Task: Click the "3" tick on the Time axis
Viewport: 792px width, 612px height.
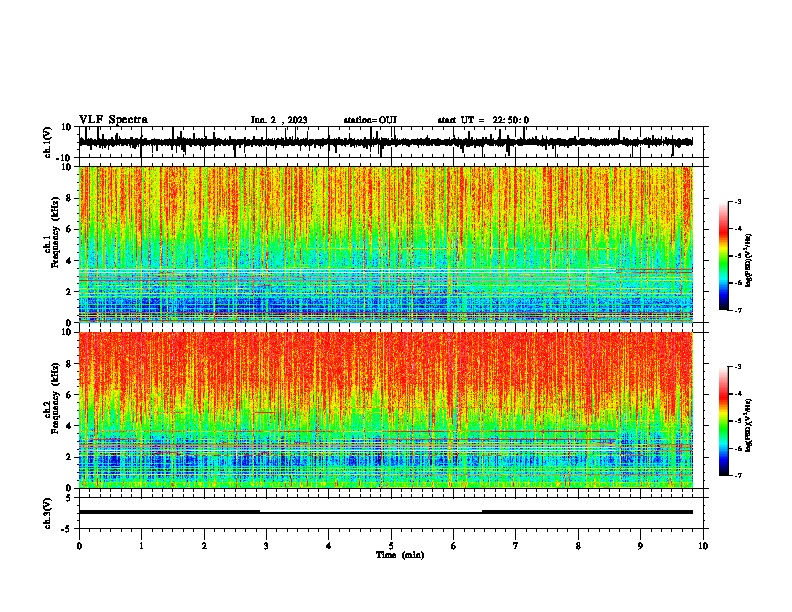Action: [x=266, y=546]
